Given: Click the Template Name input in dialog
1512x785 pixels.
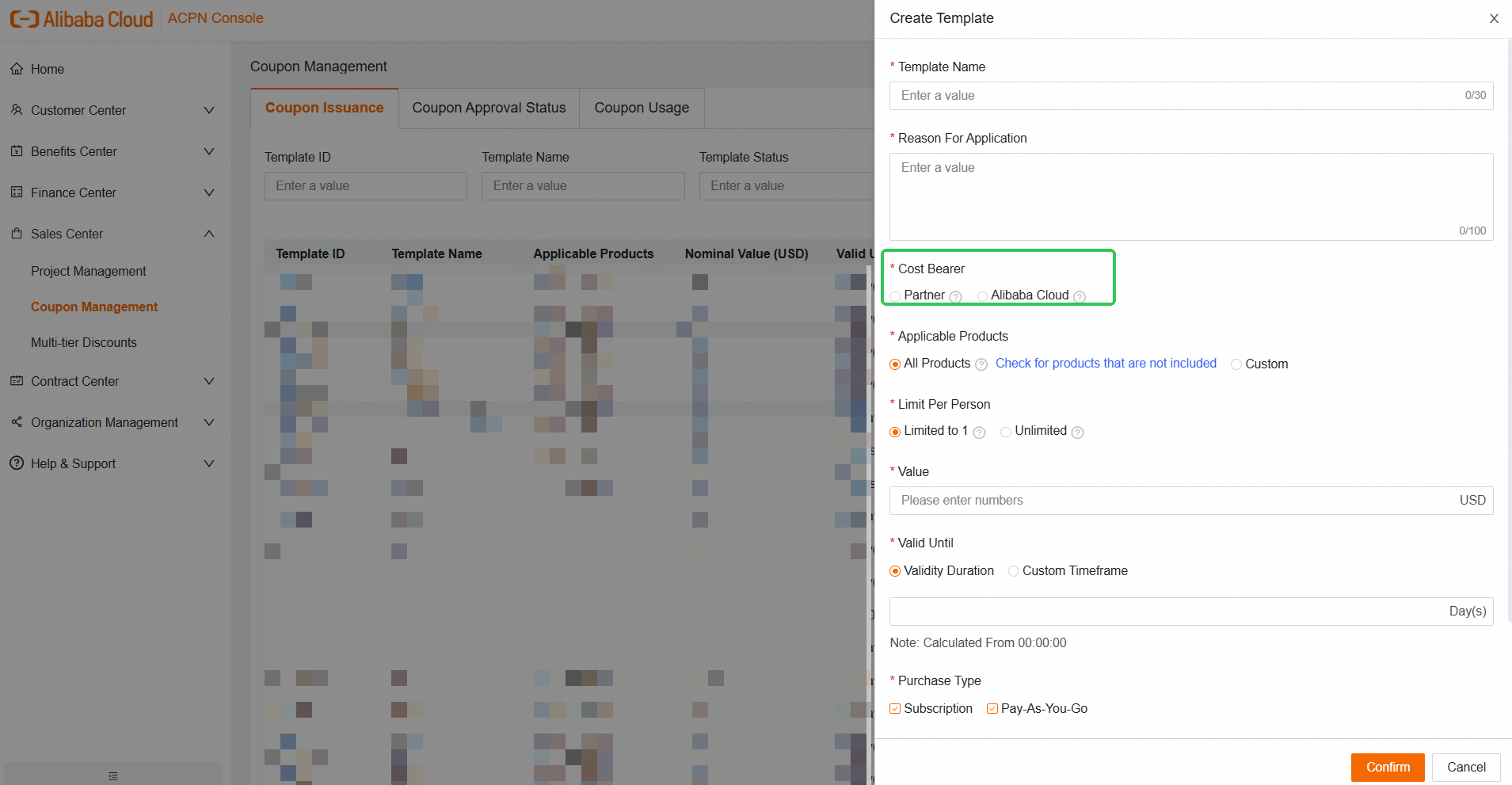Looking at the screenshot, I should (1180, 96).
